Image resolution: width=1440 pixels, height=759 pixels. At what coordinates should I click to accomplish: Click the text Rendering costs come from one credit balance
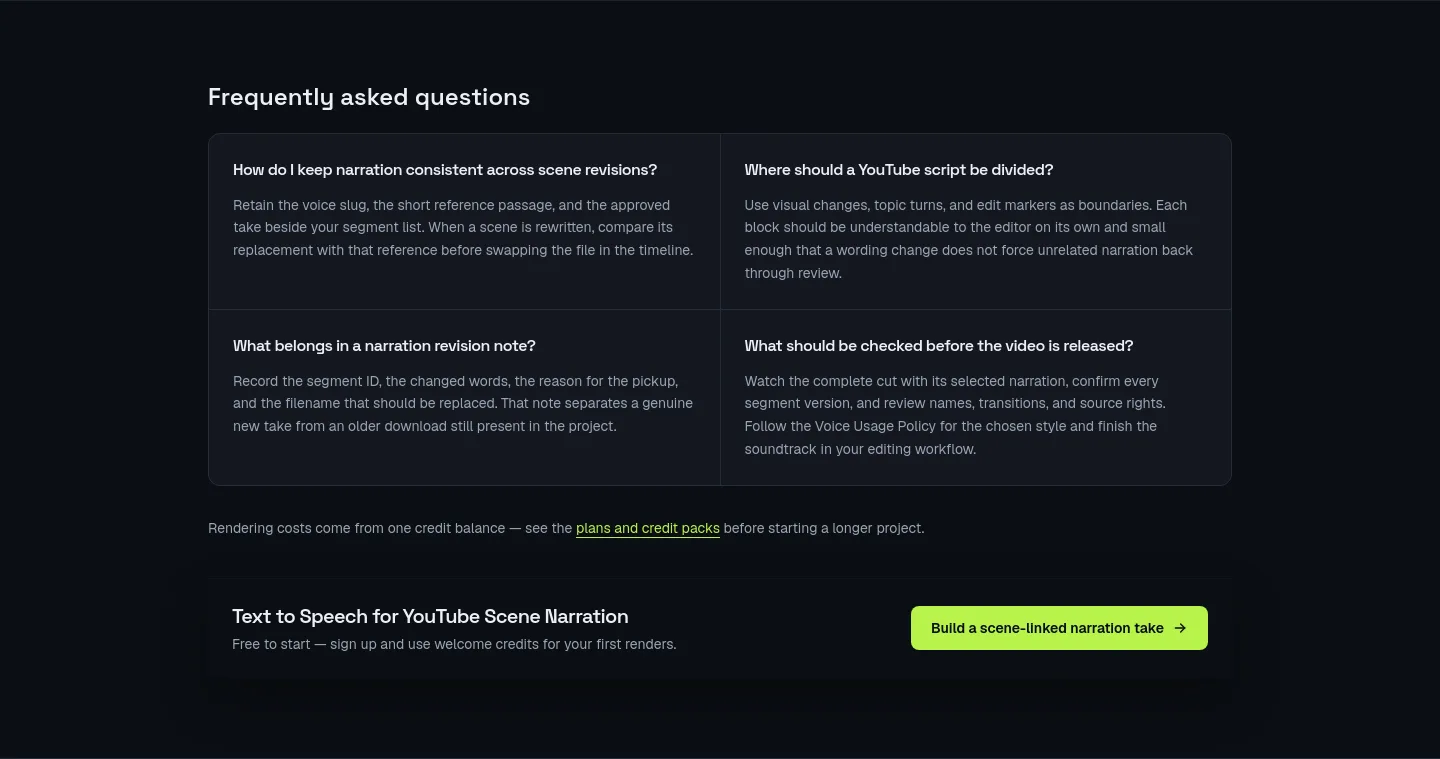click(x=356, y=528)
